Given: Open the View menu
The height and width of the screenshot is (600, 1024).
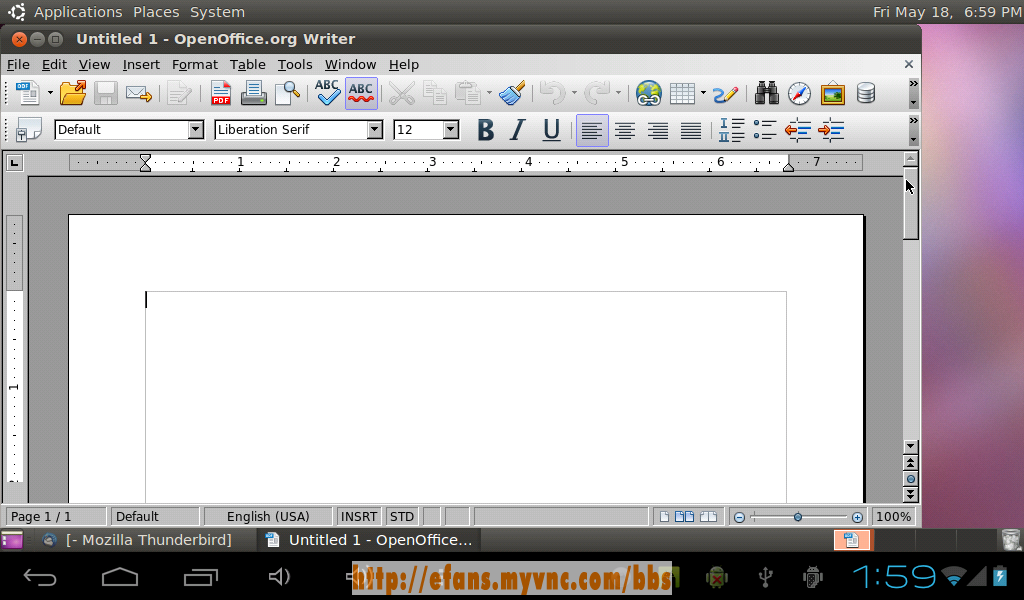Looking at the screenshot, I should tap(94, 65).
